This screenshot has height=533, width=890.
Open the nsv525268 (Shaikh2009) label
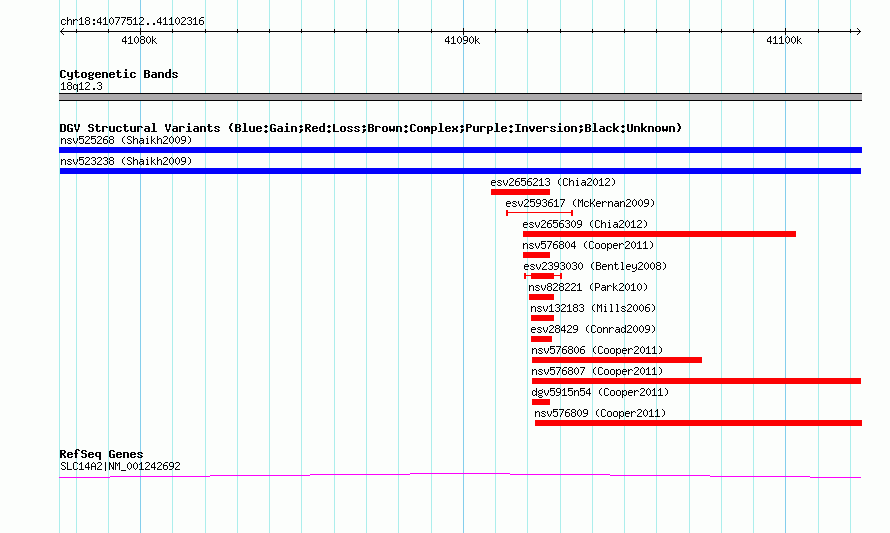(126, 140)
